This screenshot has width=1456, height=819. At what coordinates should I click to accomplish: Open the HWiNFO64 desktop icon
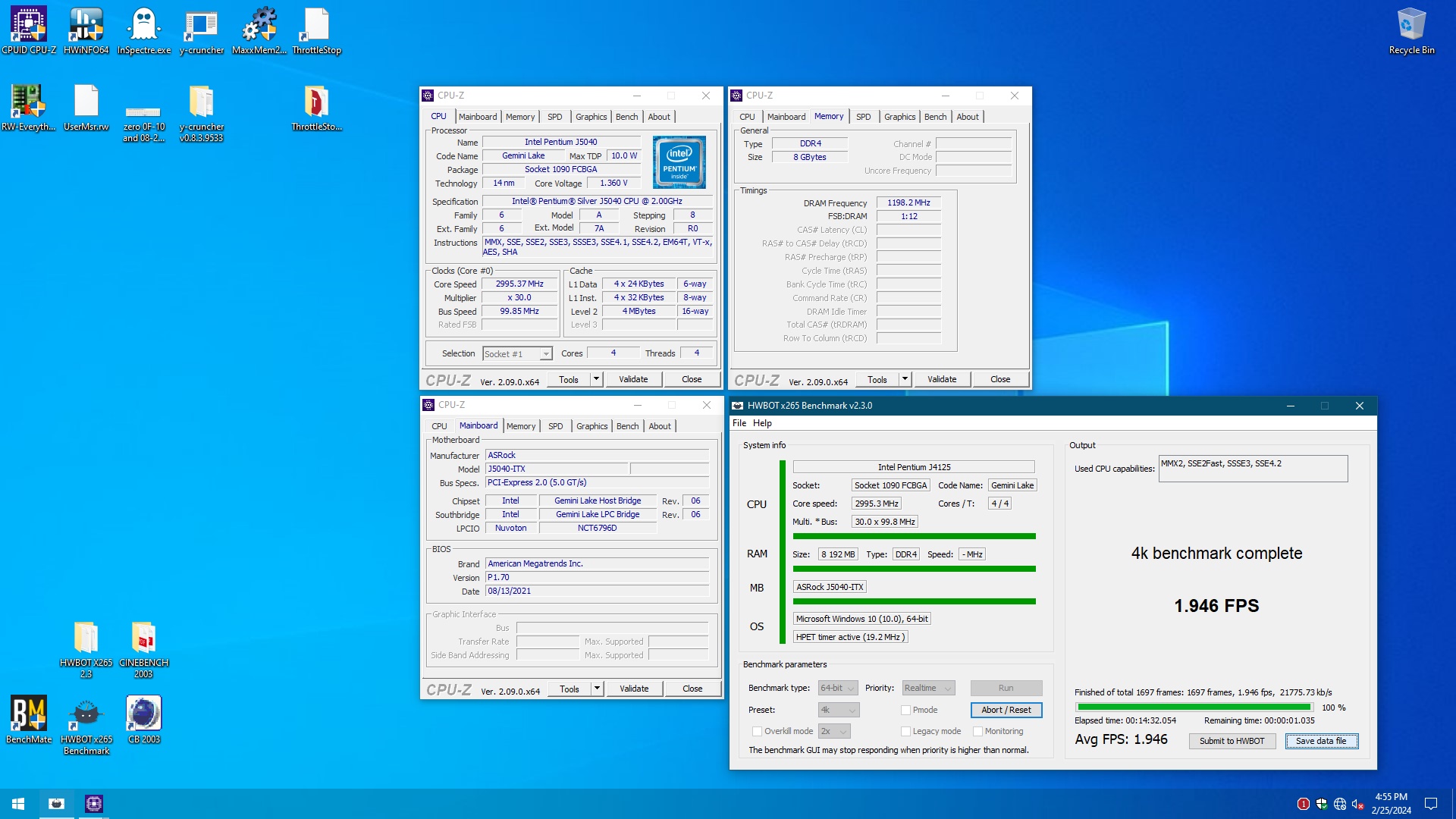86,30
